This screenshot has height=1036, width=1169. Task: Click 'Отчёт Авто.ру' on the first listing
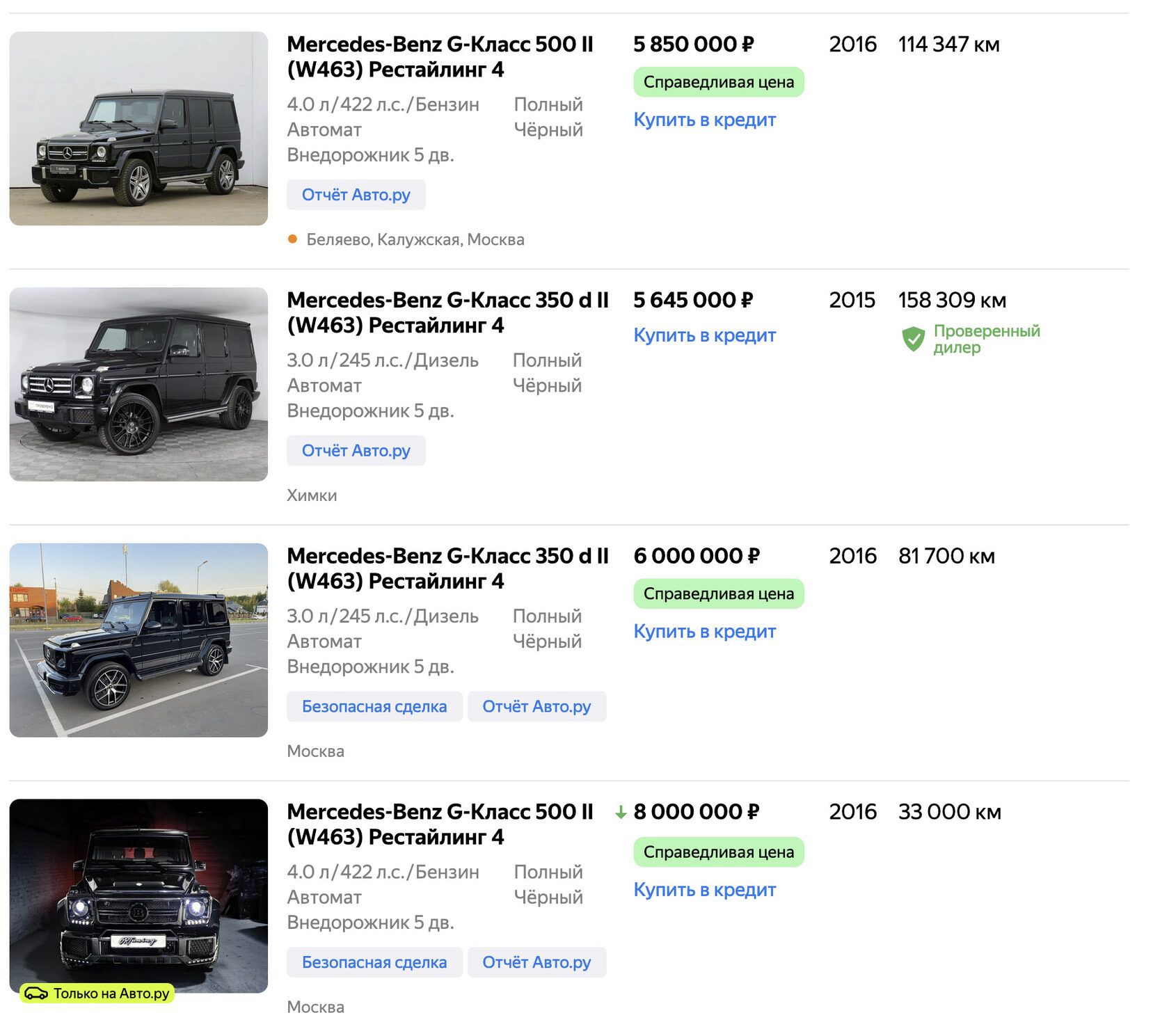356,195
